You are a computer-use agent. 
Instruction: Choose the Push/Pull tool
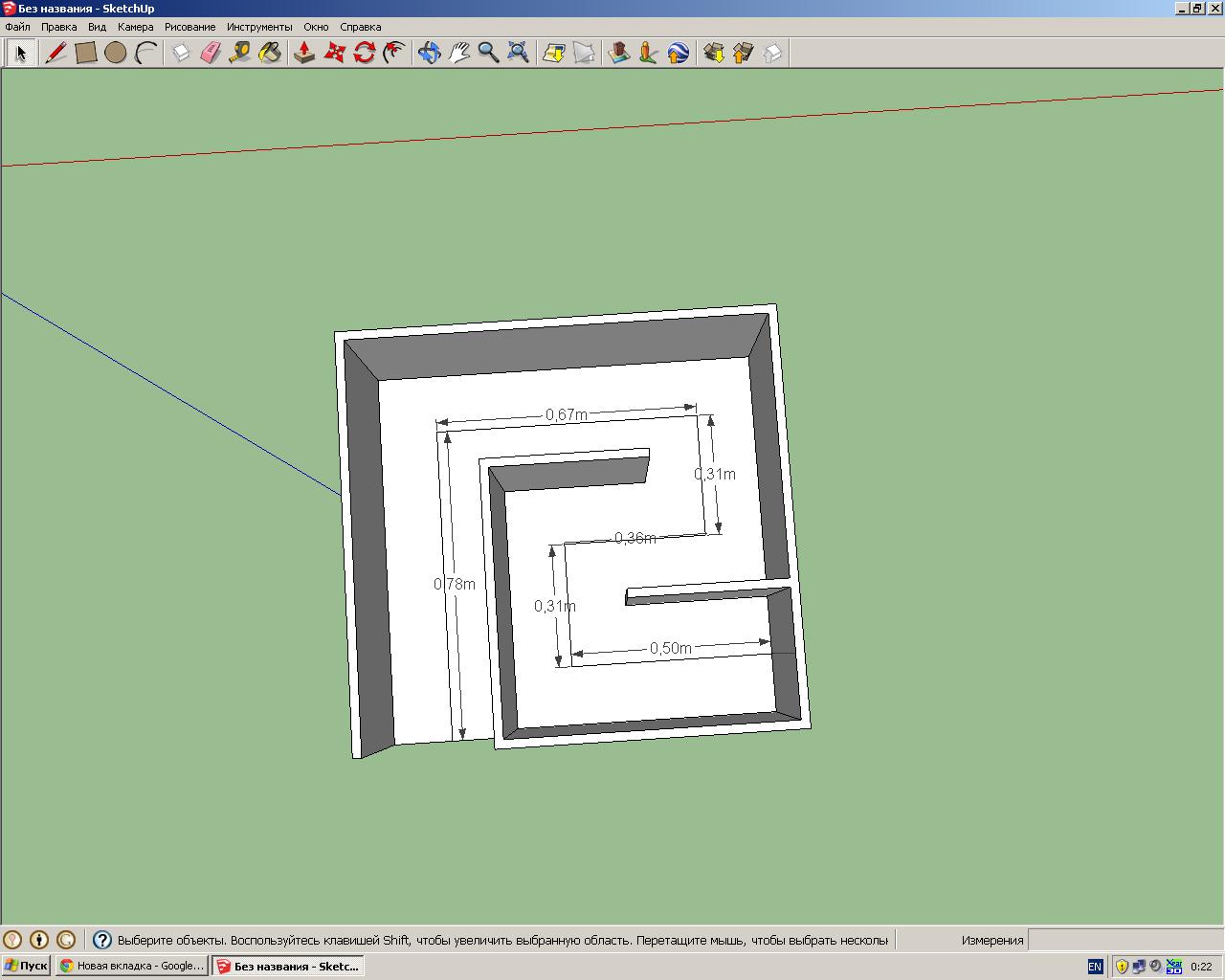pyautogui.click(x=304, y=53)
